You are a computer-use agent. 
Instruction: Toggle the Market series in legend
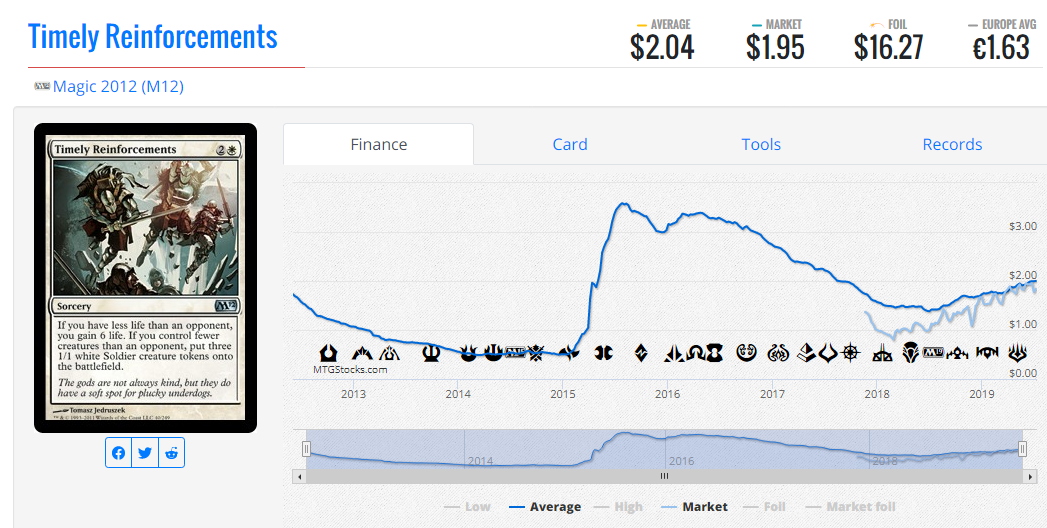(694, 507)
